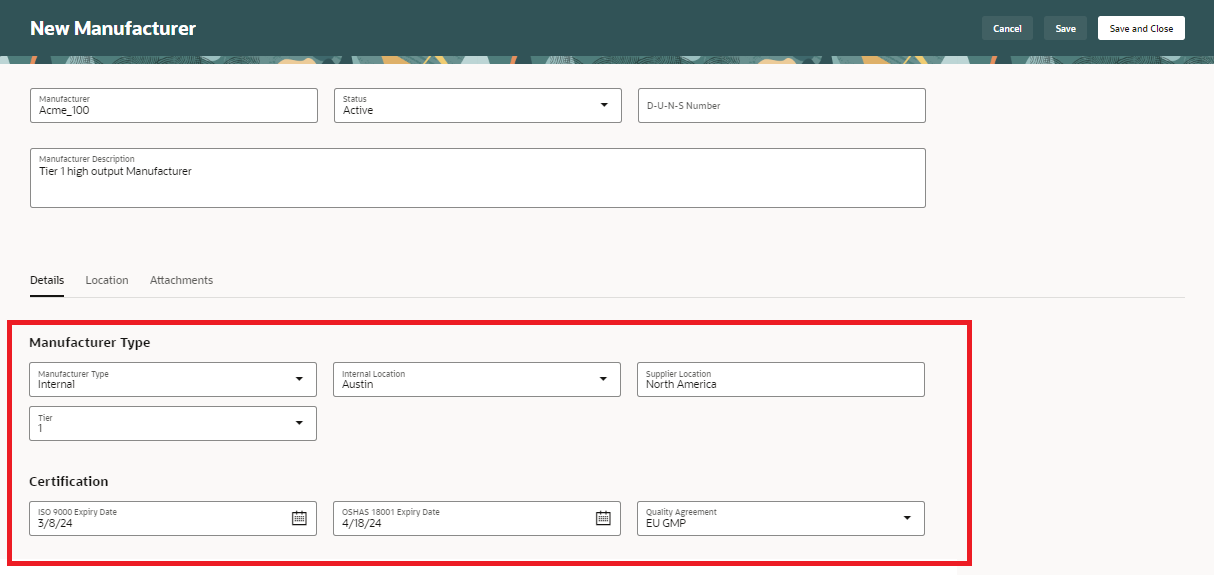Focus the Manufacturer name field

click(174, 105)
